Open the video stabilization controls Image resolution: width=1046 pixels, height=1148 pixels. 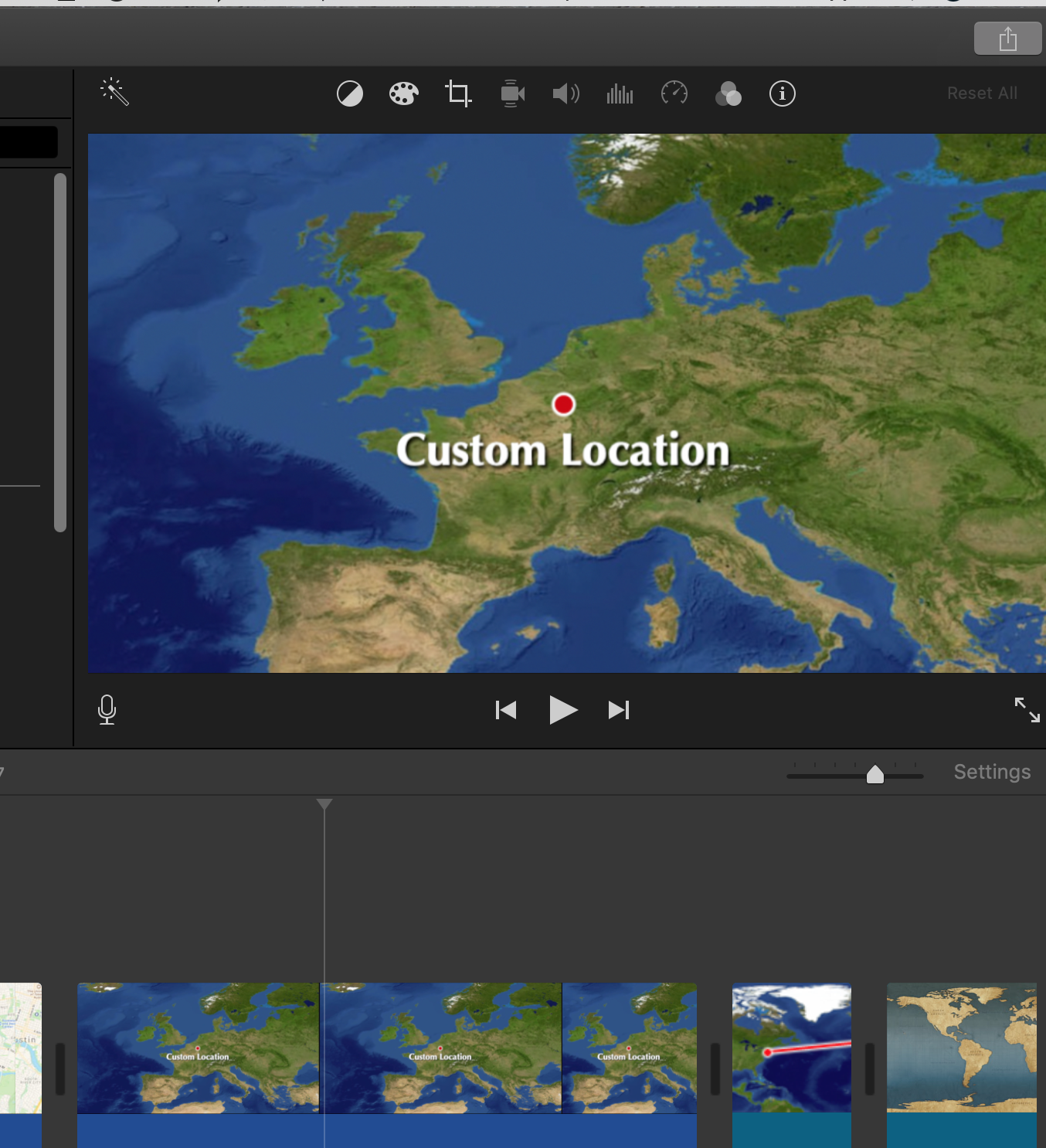(x=512, y=94)
